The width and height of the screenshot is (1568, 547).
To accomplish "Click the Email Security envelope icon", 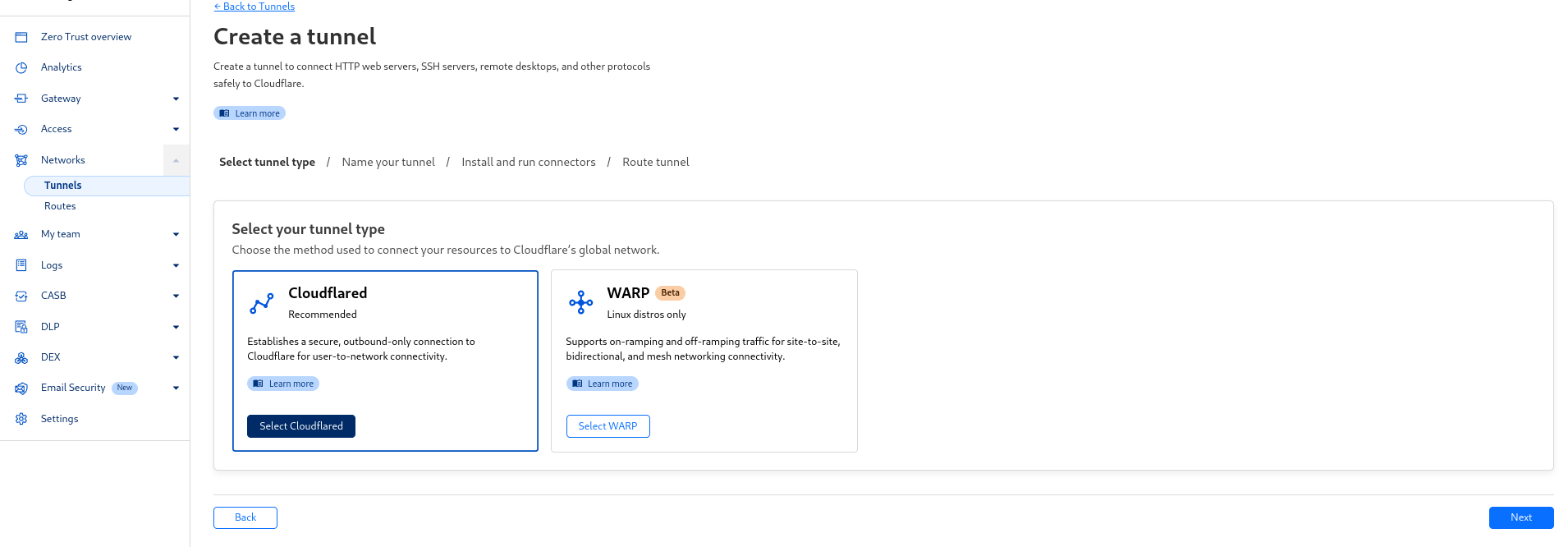I will (x=21, y=388).
